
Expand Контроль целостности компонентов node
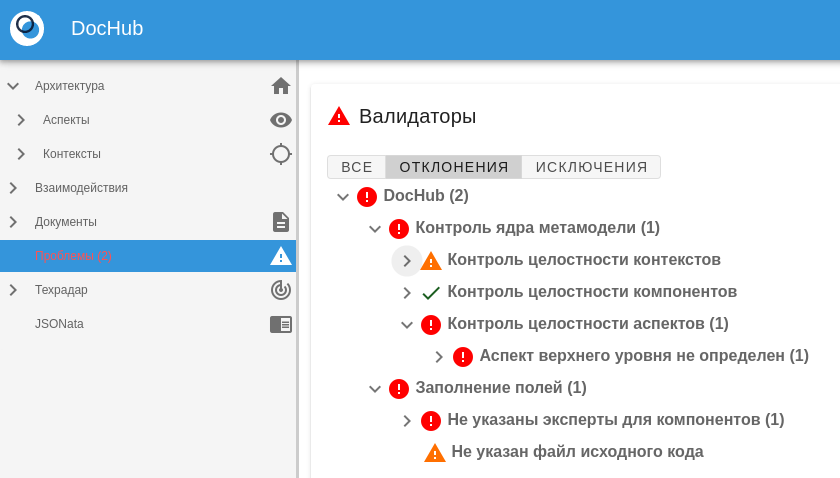(407, 293)
